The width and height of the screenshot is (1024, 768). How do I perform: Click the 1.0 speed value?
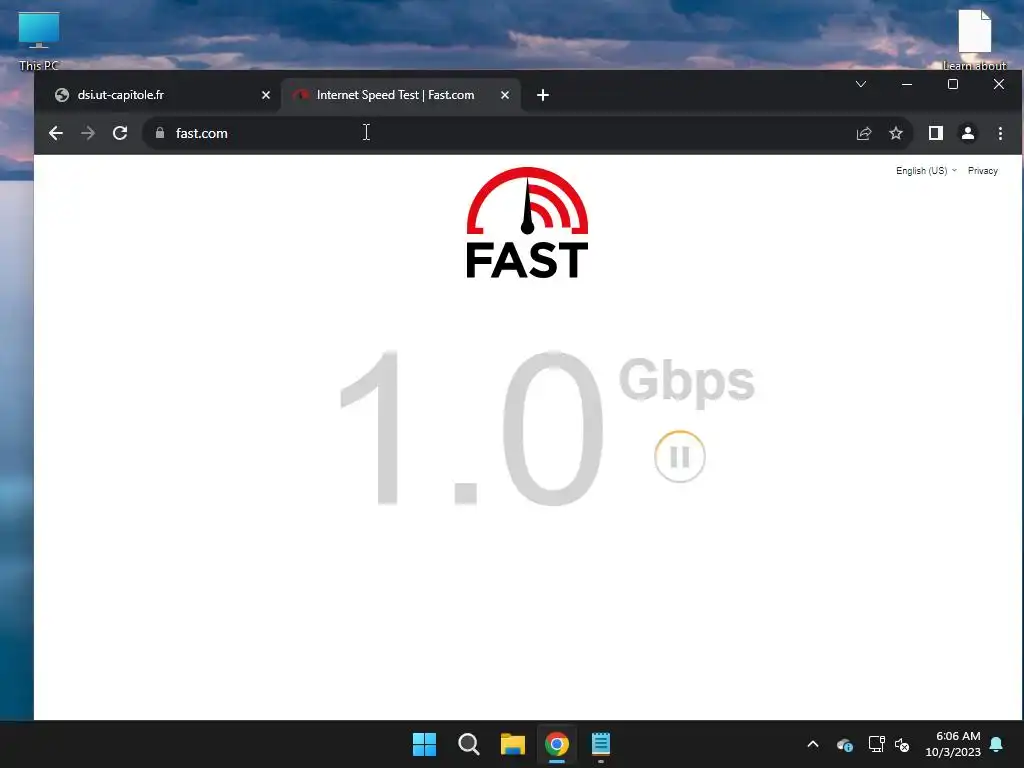coord(472,428)
